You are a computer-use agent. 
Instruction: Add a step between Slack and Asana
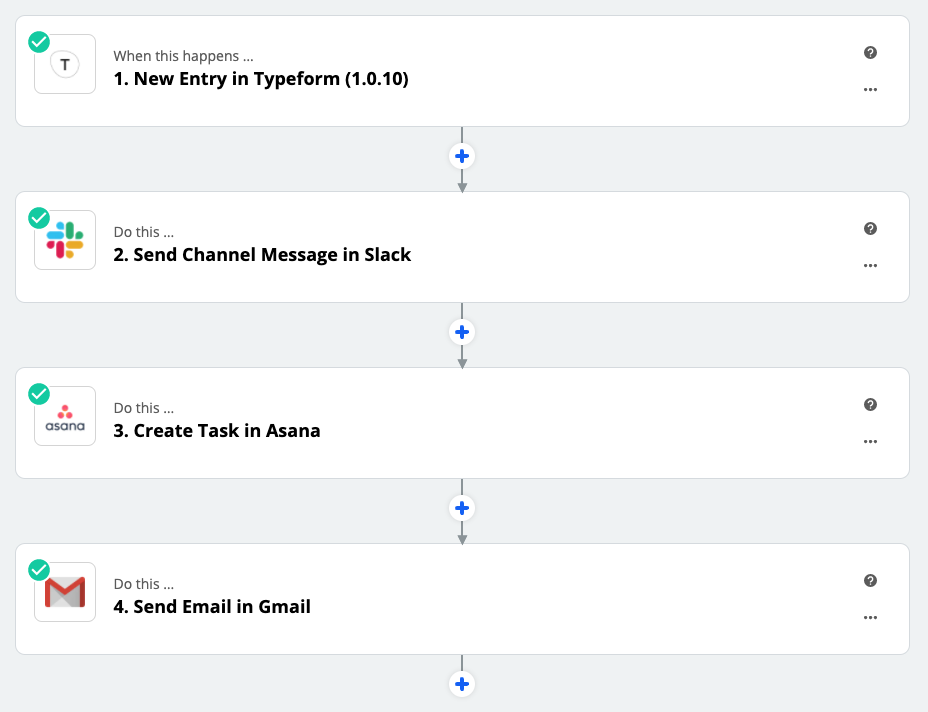(462, 332)
